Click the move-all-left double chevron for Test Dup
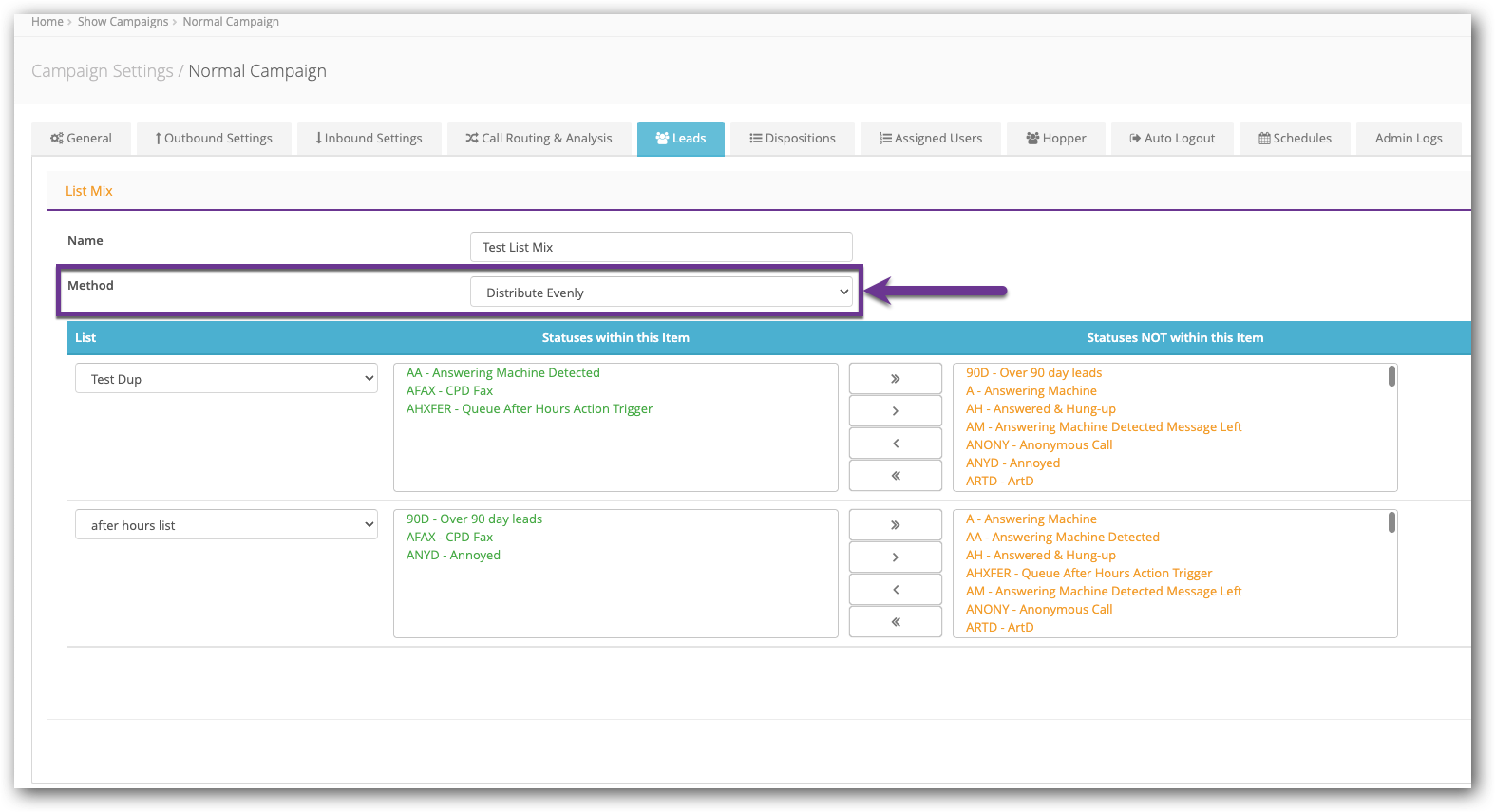This screenshot has height=812, width=1495. [x=895, y=475]
